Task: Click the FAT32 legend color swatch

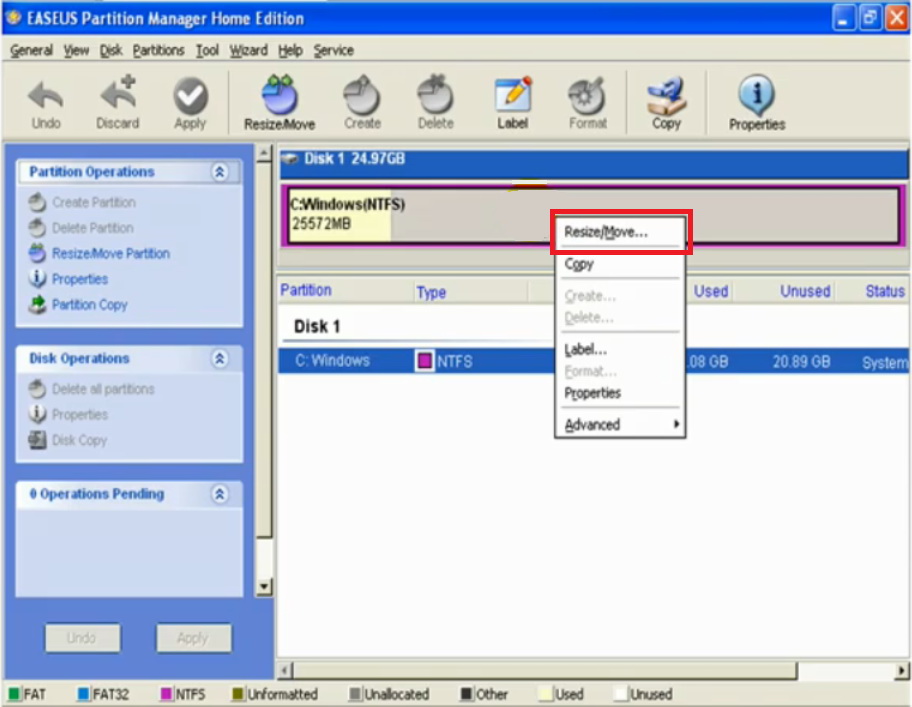Action: (x=84, y=694)
